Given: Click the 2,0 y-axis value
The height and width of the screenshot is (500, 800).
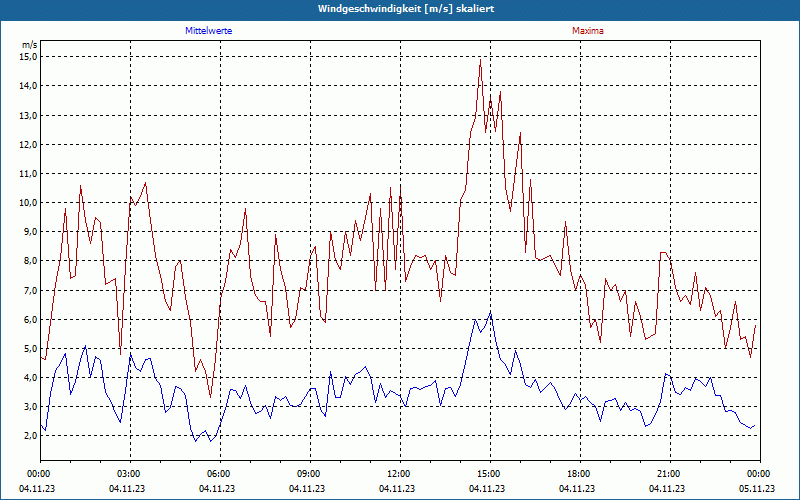Looking at the screenshot, I should 31,436.
